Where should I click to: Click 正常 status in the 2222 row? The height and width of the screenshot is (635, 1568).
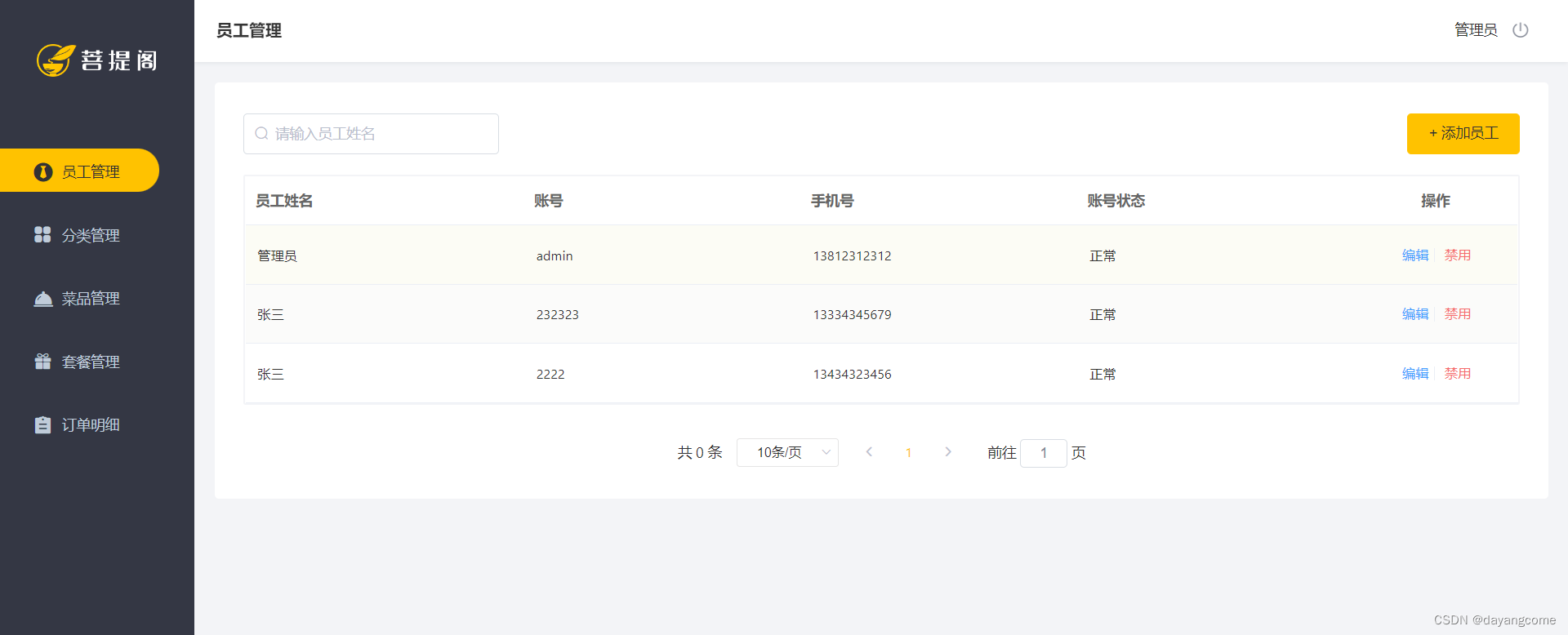coord(1102,374)
